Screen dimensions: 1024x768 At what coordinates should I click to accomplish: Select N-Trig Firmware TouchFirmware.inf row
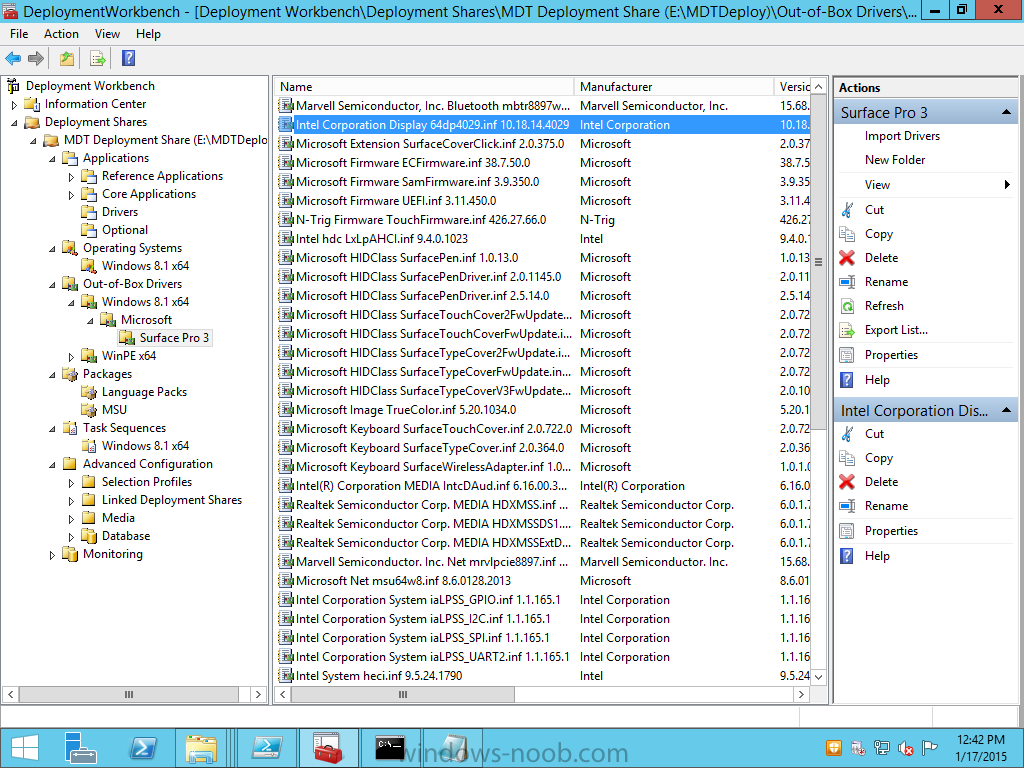point(543,219)
